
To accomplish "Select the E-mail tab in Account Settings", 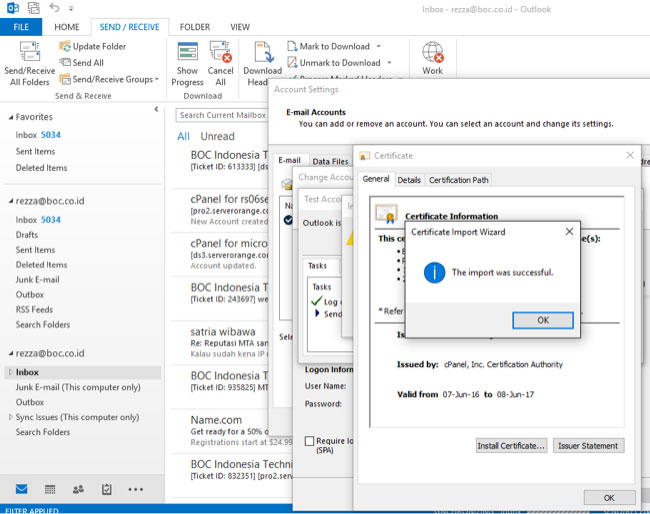I will 289,160.
